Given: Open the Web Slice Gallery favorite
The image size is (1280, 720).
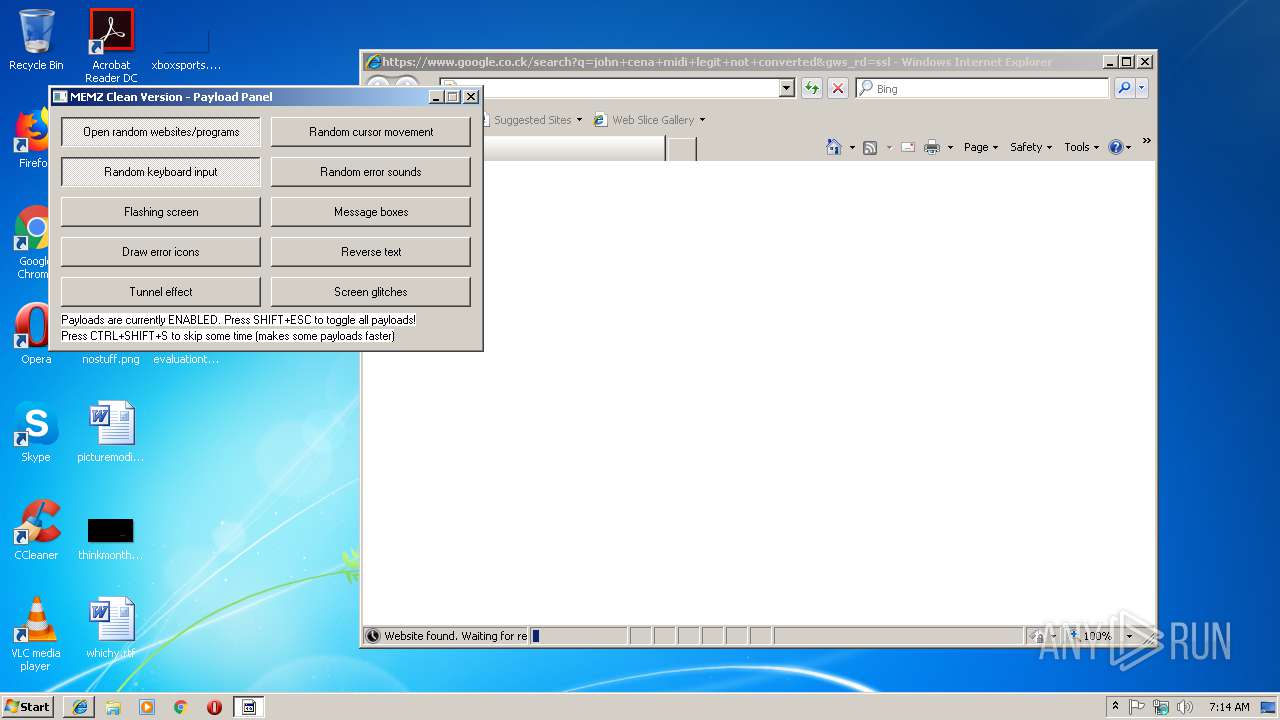Looking at the screenshot, I should point(650,120).
